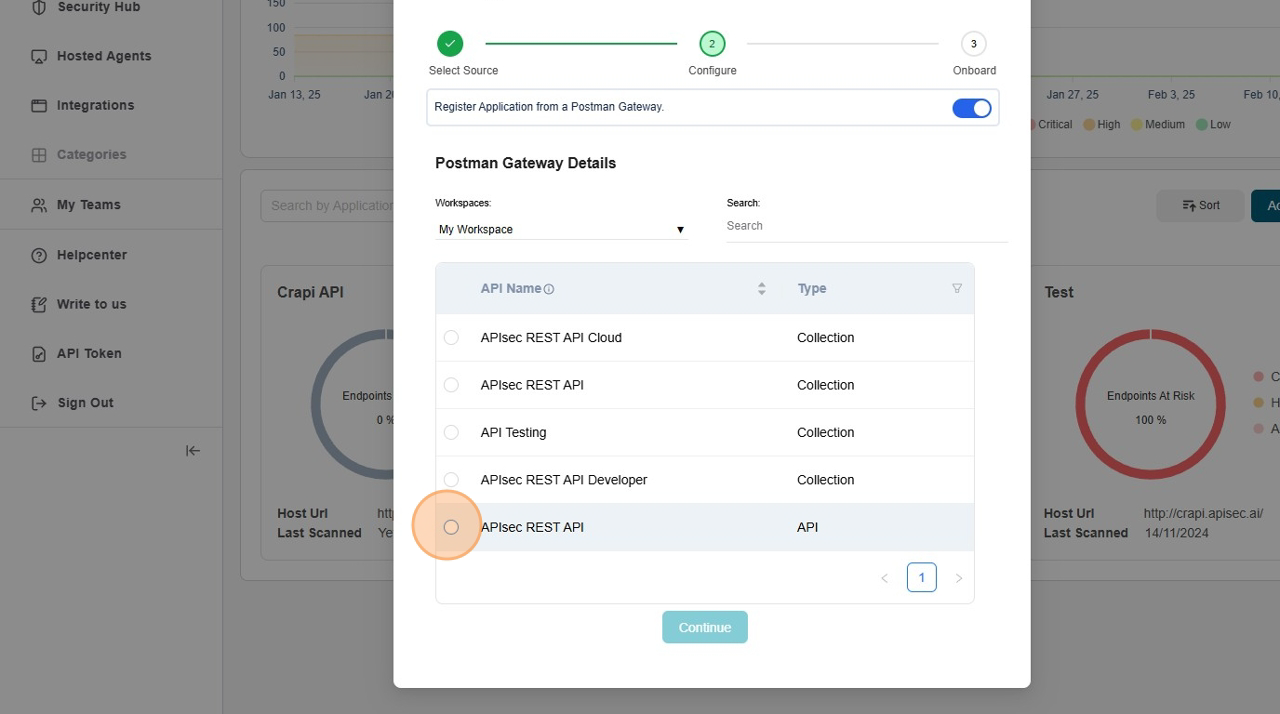Select the APIsec REST API Cloud radio button

[x=451, y=338]
